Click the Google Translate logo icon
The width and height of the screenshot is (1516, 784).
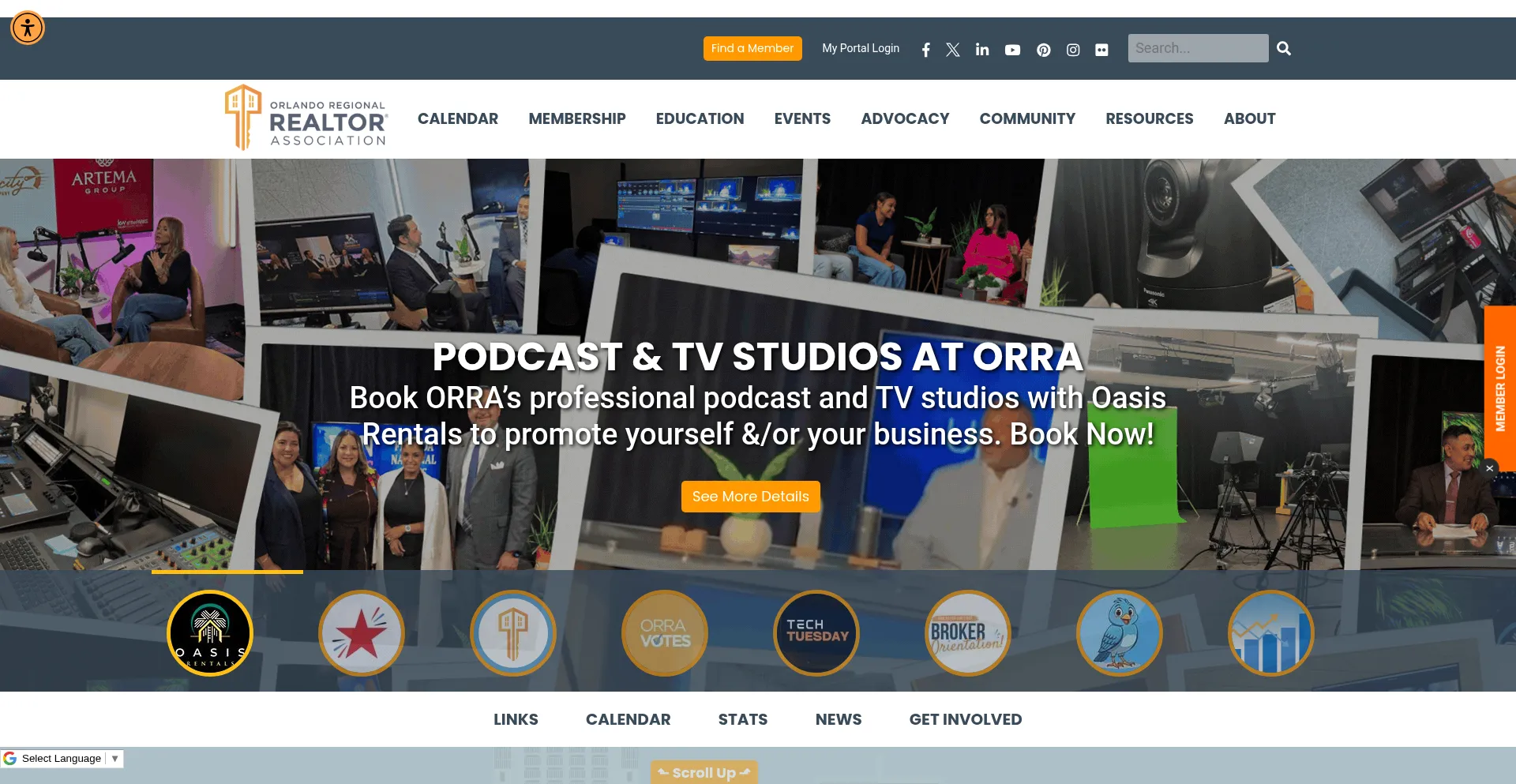9,759
